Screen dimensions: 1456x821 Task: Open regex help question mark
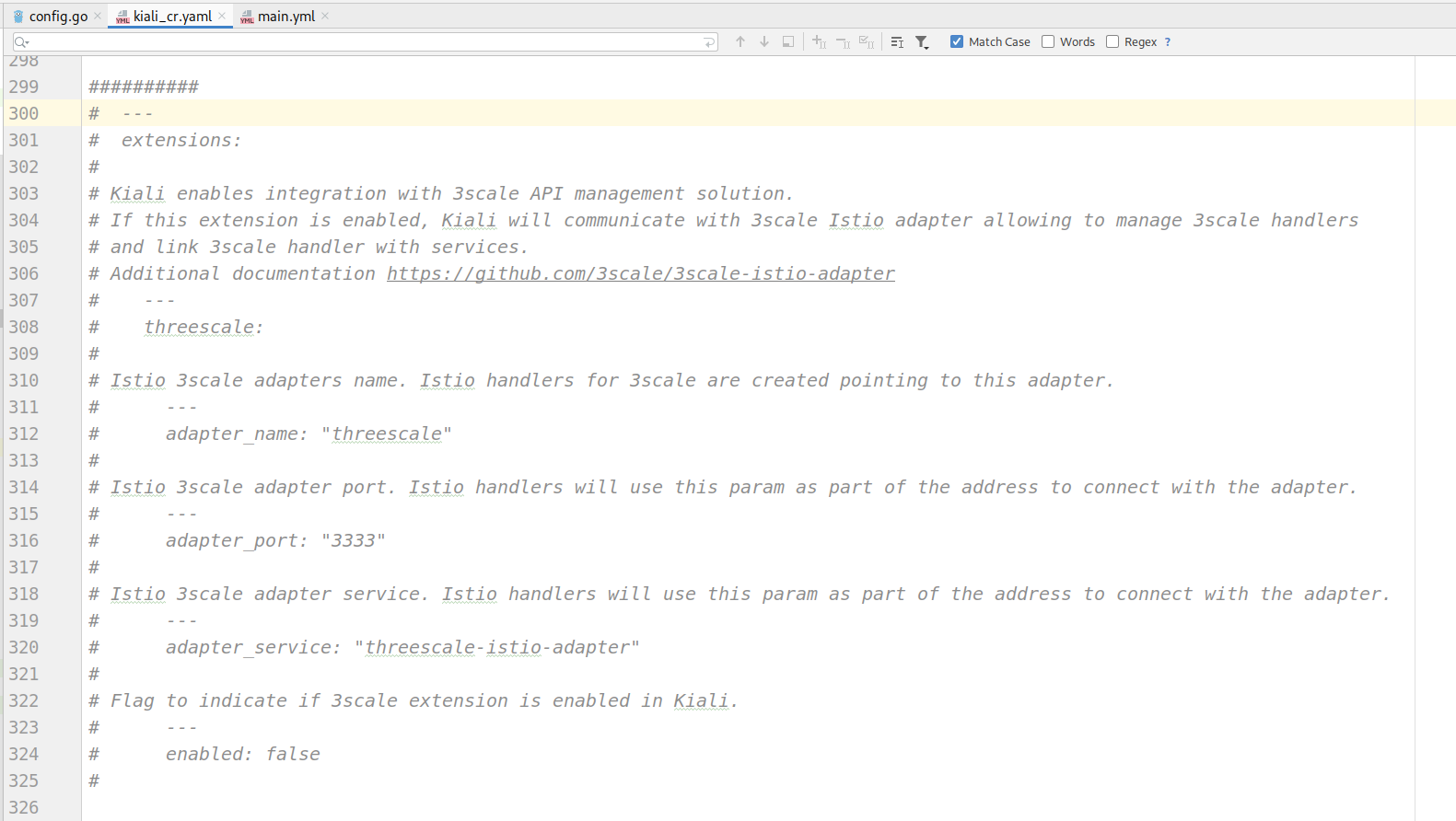coord(1168,41)
